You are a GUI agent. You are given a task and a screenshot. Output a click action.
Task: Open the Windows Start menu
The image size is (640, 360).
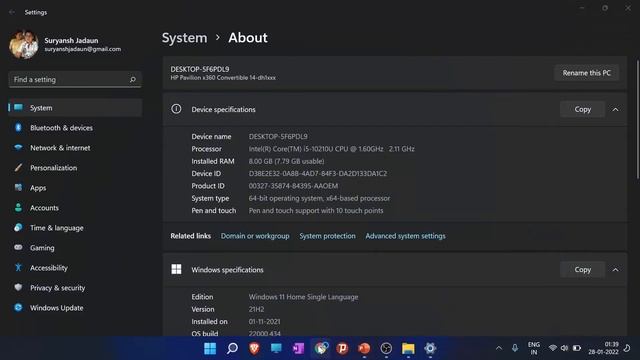click(210, 348)
